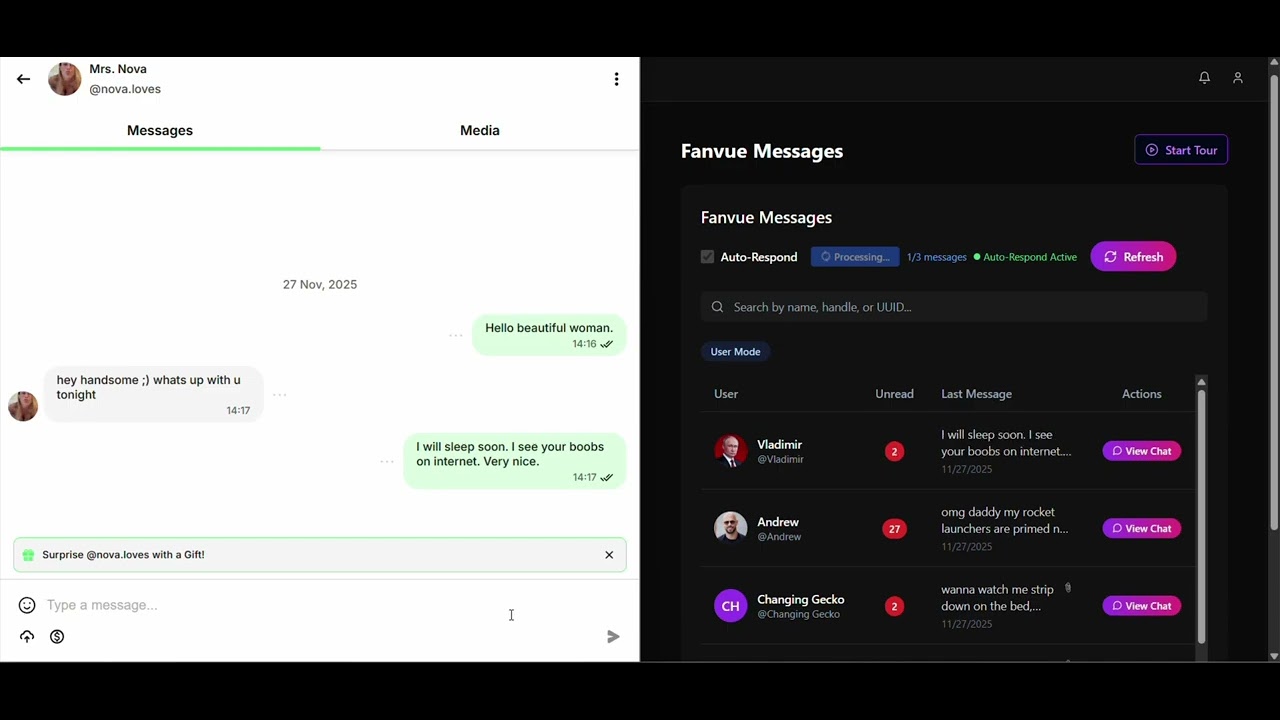Open notifications bell in dashboard header
The height and width of the screenshot is (720, 1280).
(x=1204, y=78)
